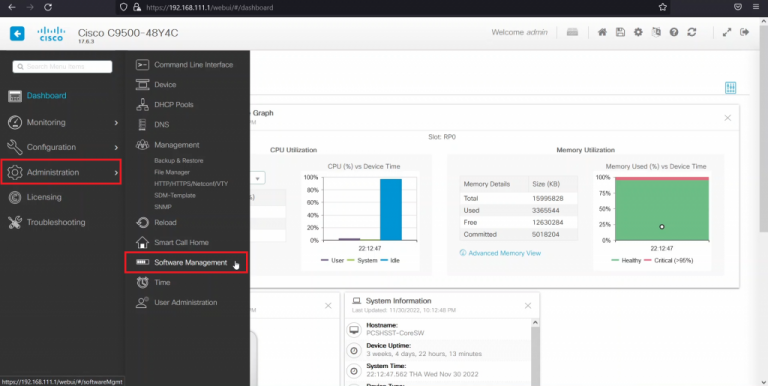The width and height of the screenshot is (768, 386).
Task: Click the device switch icon beside Welcome admin
Action: pos(572,32)
